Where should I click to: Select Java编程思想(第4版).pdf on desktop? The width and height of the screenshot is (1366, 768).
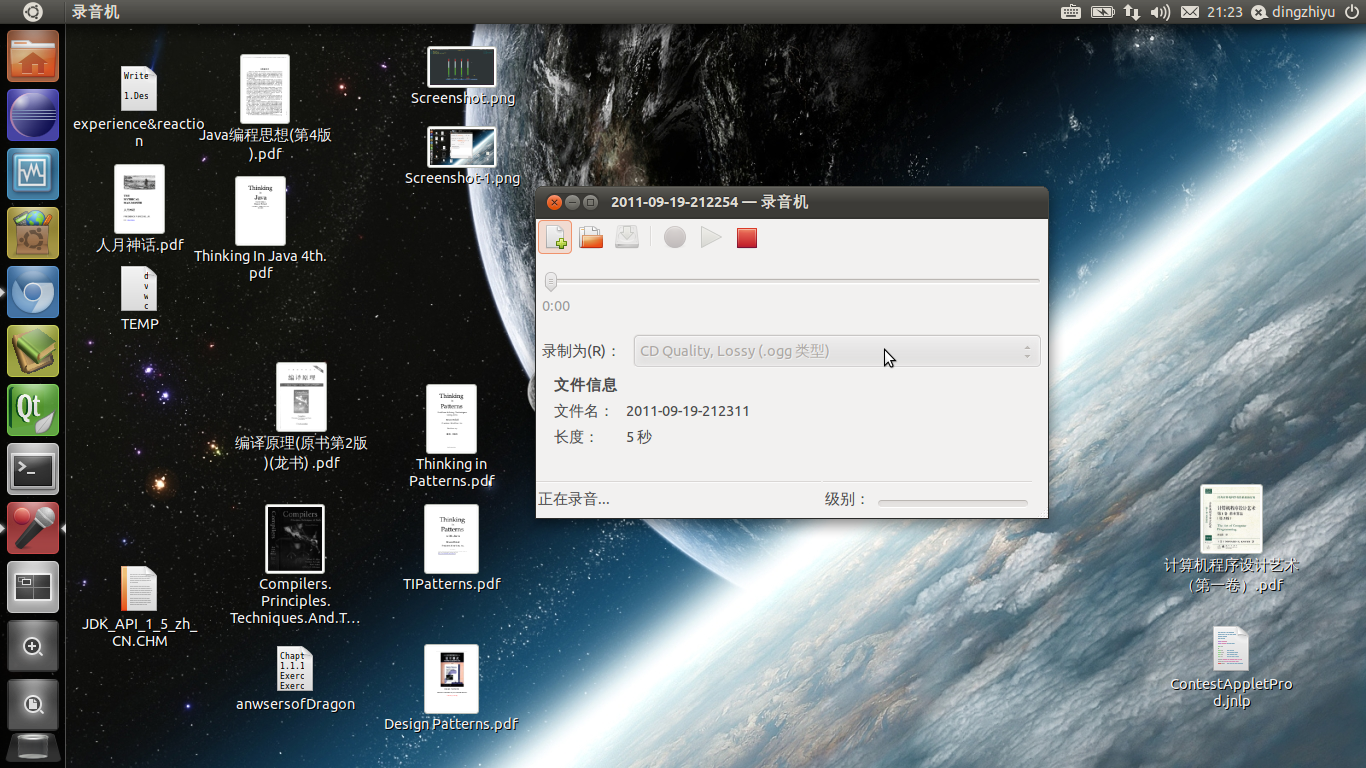[x=265, y=108]
